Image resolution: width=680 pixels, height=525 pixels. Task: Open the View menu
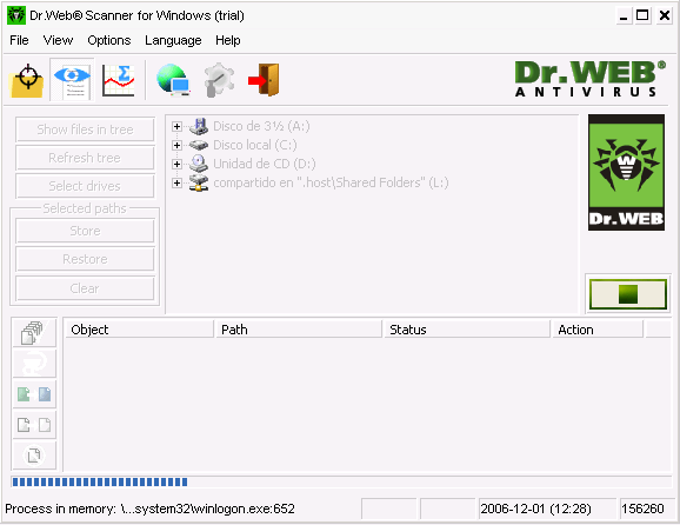[x=58, y=40]
